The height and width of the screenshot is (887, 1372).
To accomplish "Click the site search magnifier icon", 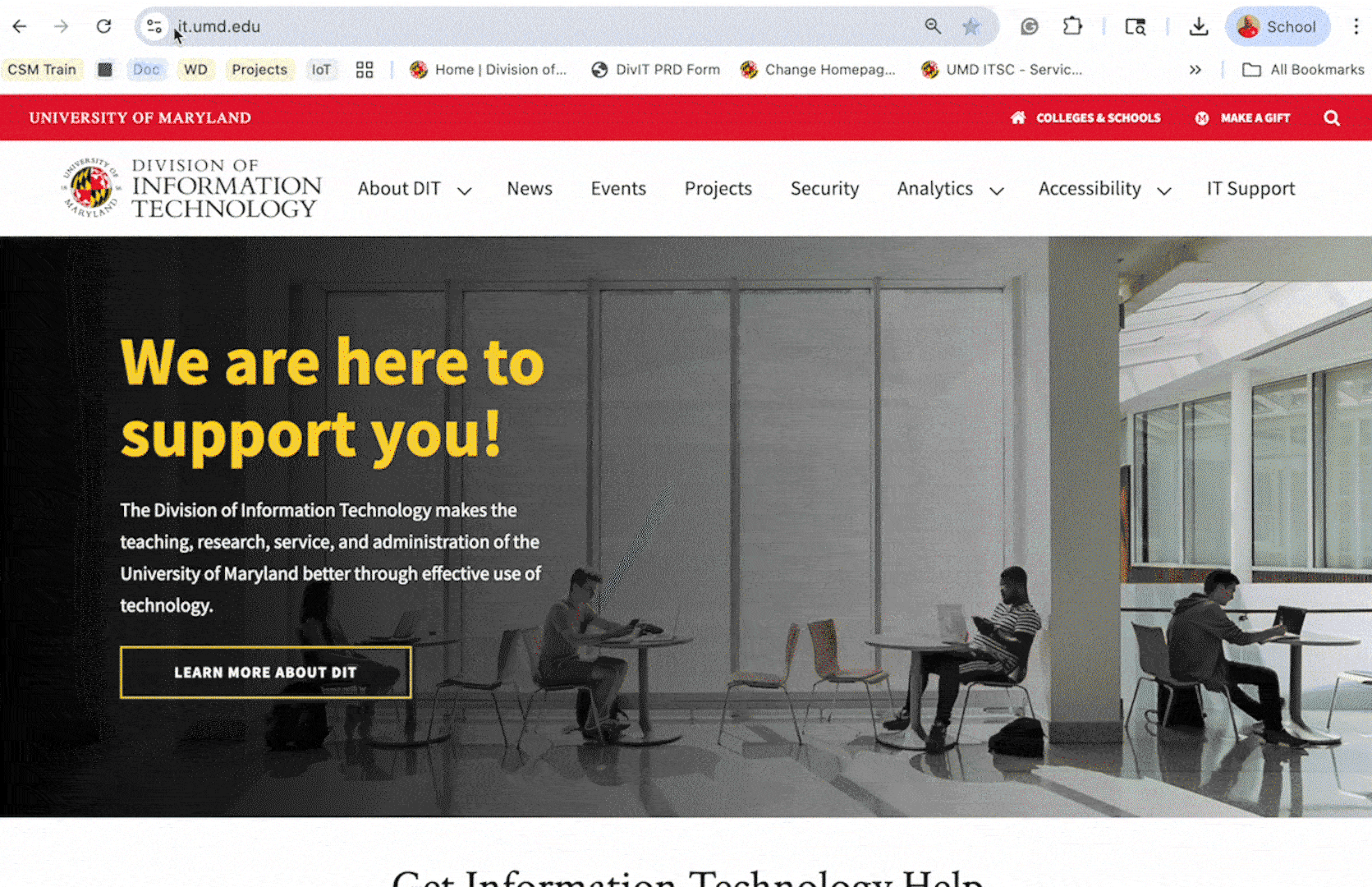I will (1332, 118).
